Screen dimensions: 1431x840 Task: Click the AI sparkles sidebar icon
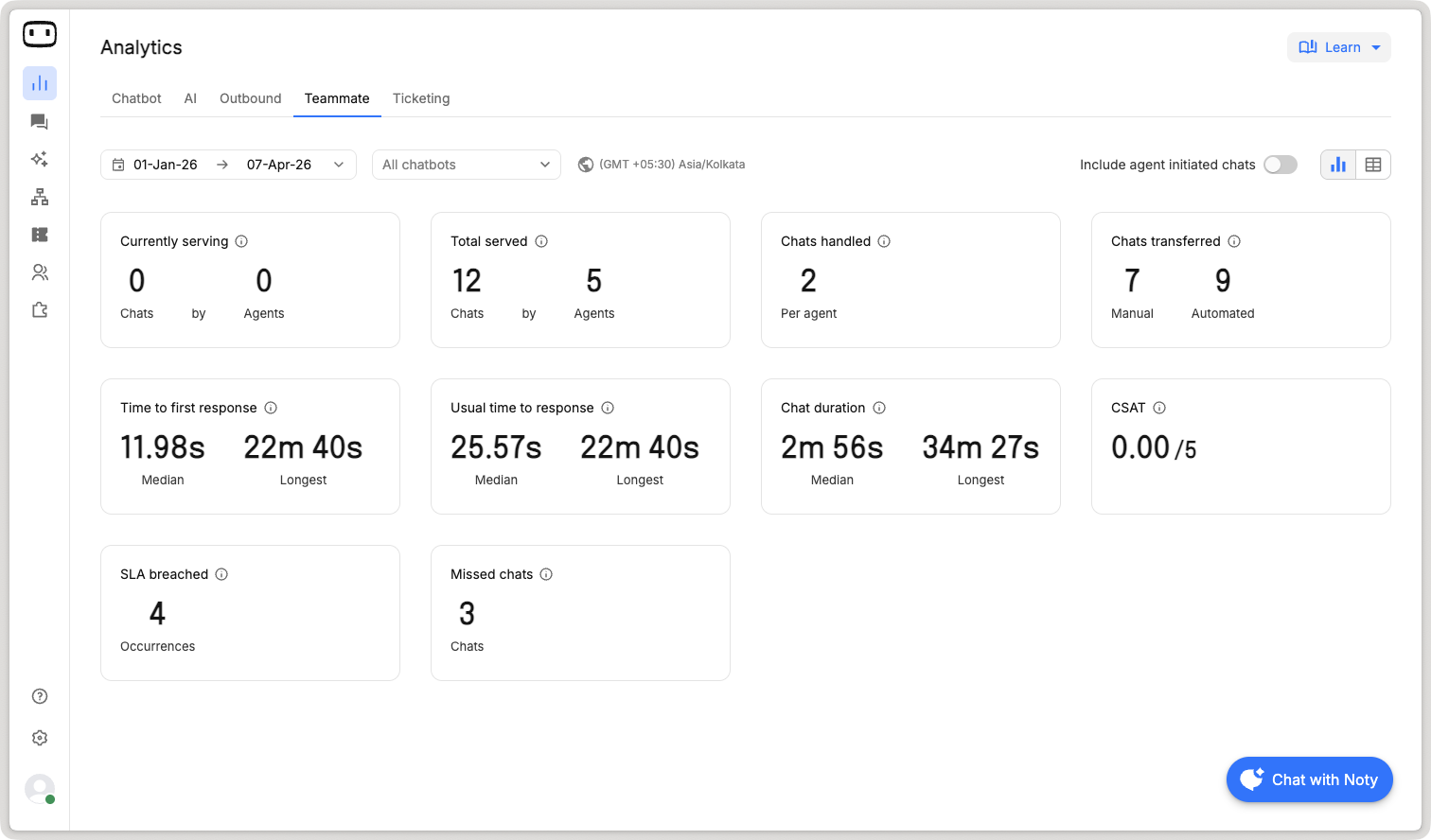tap(40, 159)
